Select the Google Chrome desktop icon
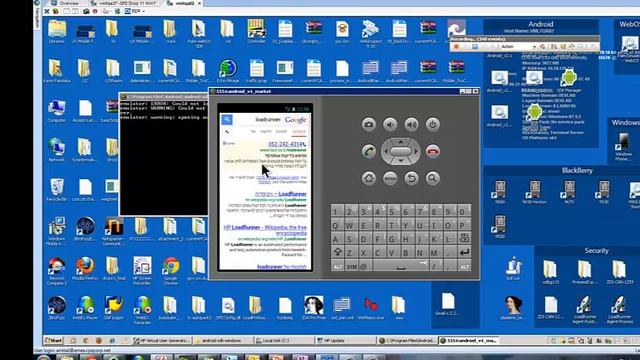The height and width of the screenshot is (360, 640). click(x=171, y=270)
